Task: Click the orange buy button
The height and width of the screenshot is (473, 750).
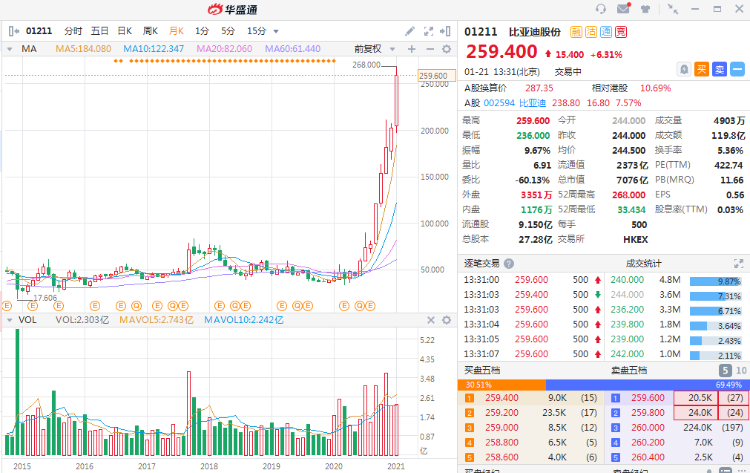Action: click(x=702, y=69)
